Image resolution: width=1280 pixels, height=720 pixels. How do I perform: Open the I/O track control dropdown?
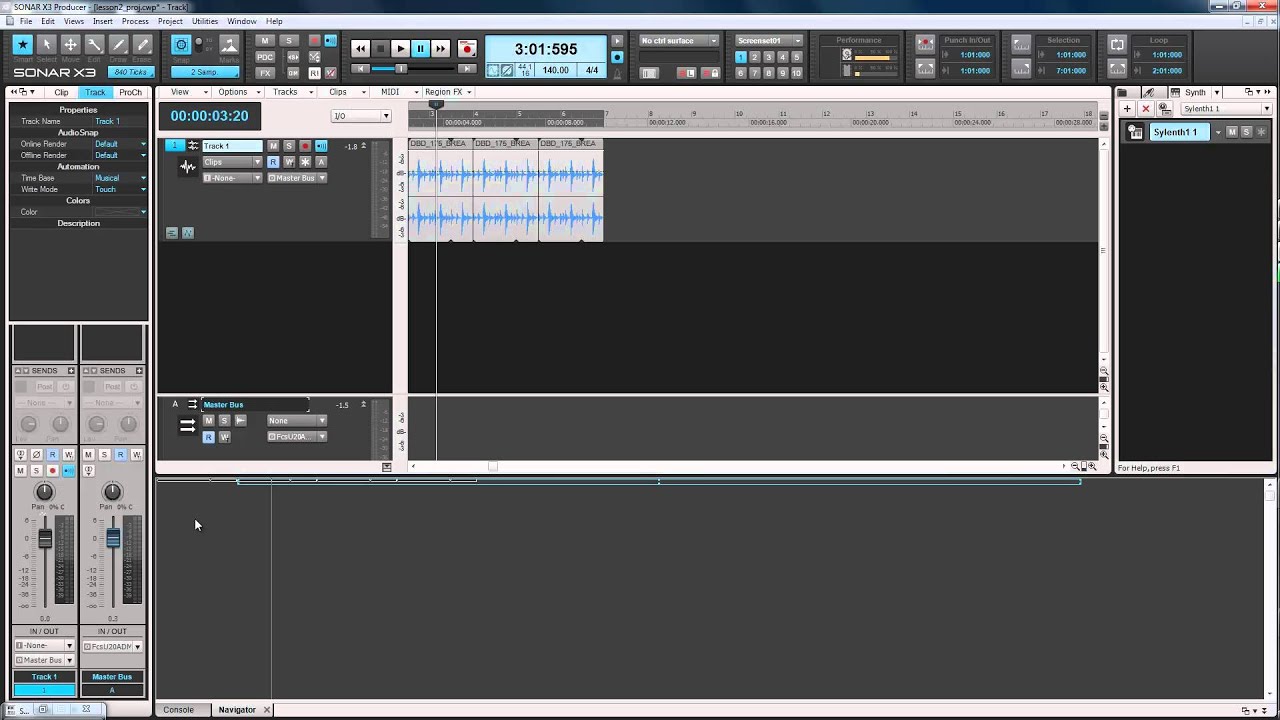pos(361,116)
